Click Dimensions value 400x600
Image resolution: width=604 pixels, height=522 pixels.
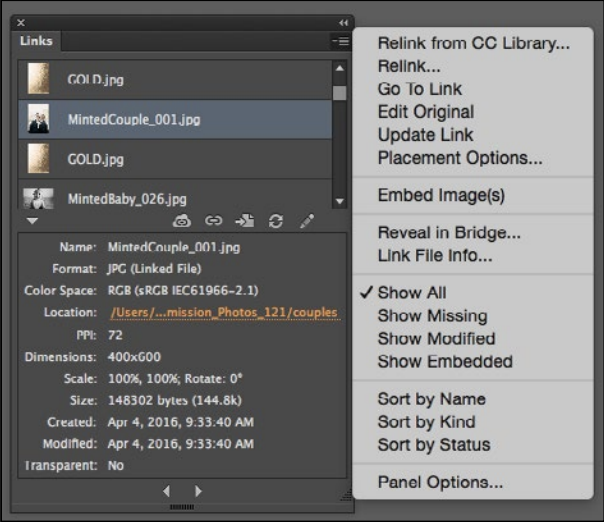coord(134,357)
